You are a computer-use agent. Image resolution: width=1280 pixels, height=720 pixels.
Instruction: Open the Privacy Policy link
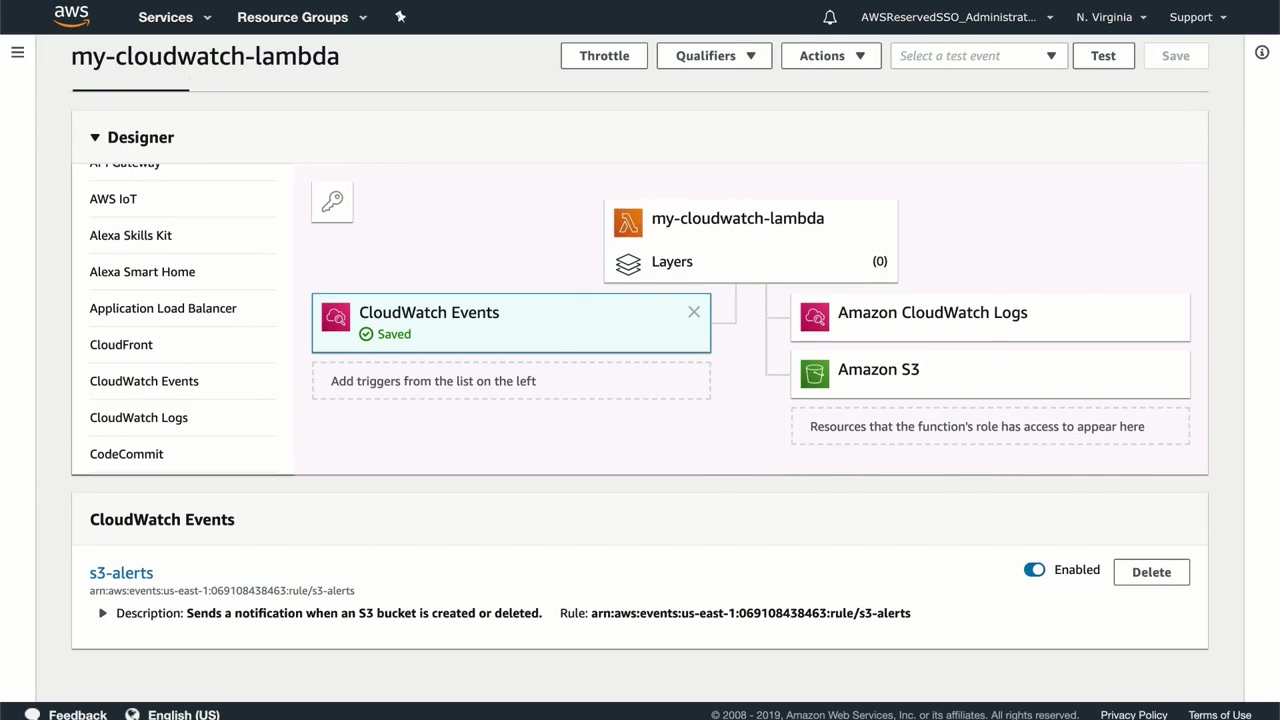click(1134, 715)
